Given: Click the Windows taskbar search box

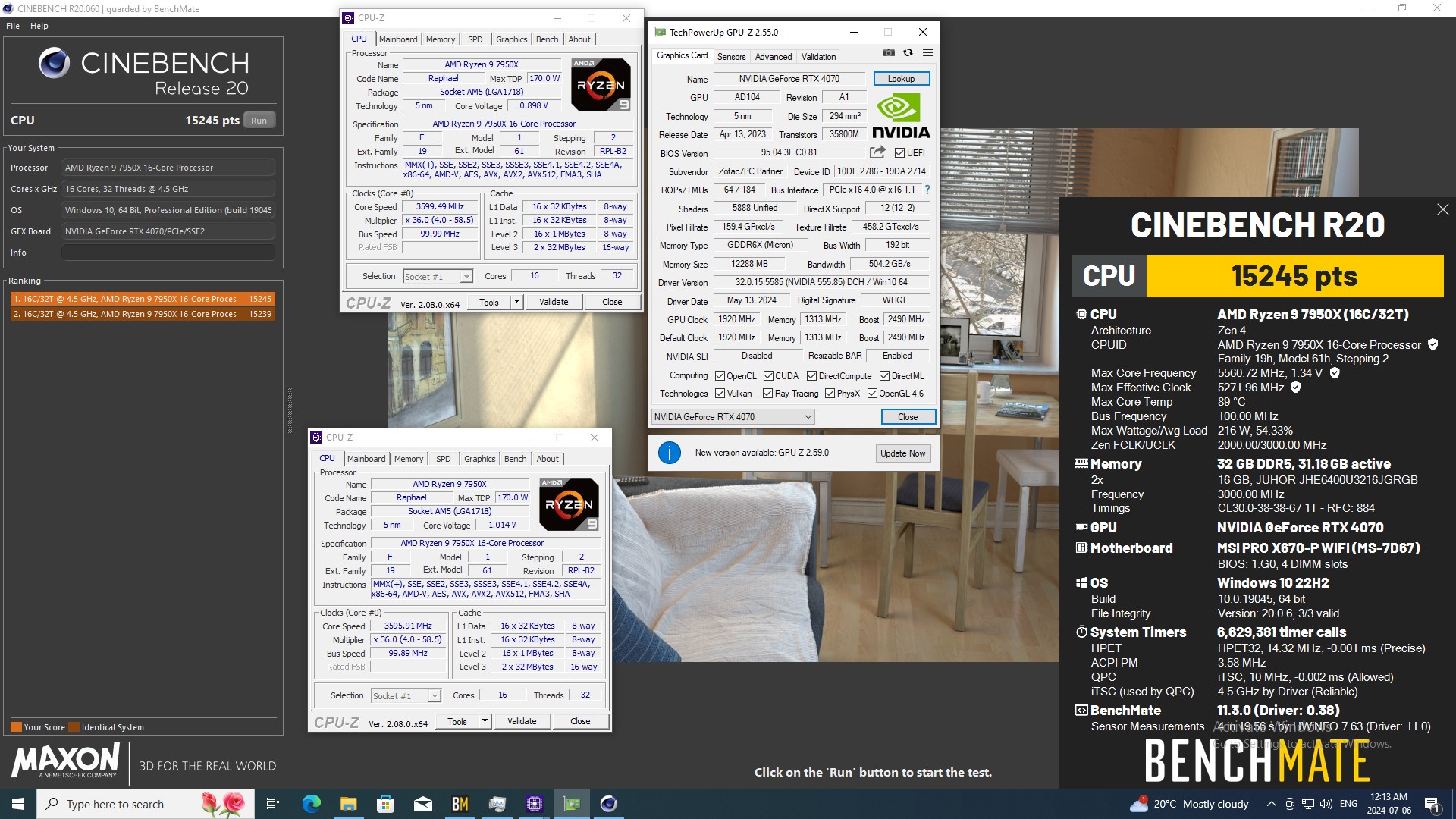Looking at the screenshot, I should click(x=146, y=804).
